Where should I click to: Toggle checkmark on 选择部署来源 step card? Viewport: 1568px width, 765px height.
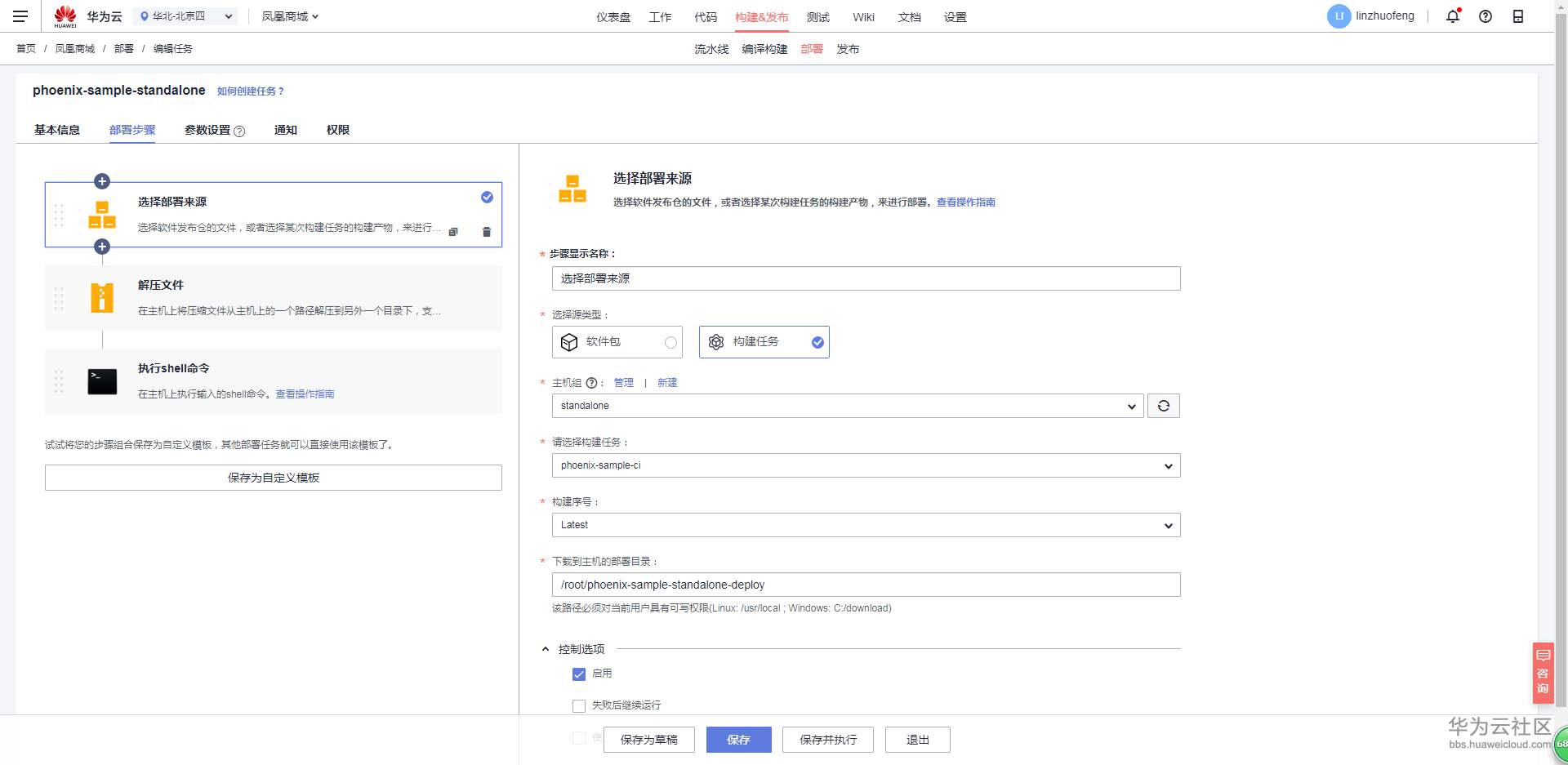pyautogui.click(x=487, y=197)
